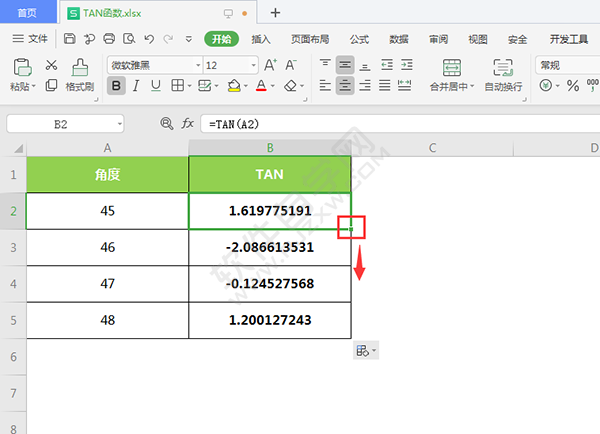The image size is (600, 434).
Task: Open the 首页 home tab
Action: pyautogui.click(x=28, y=13)
